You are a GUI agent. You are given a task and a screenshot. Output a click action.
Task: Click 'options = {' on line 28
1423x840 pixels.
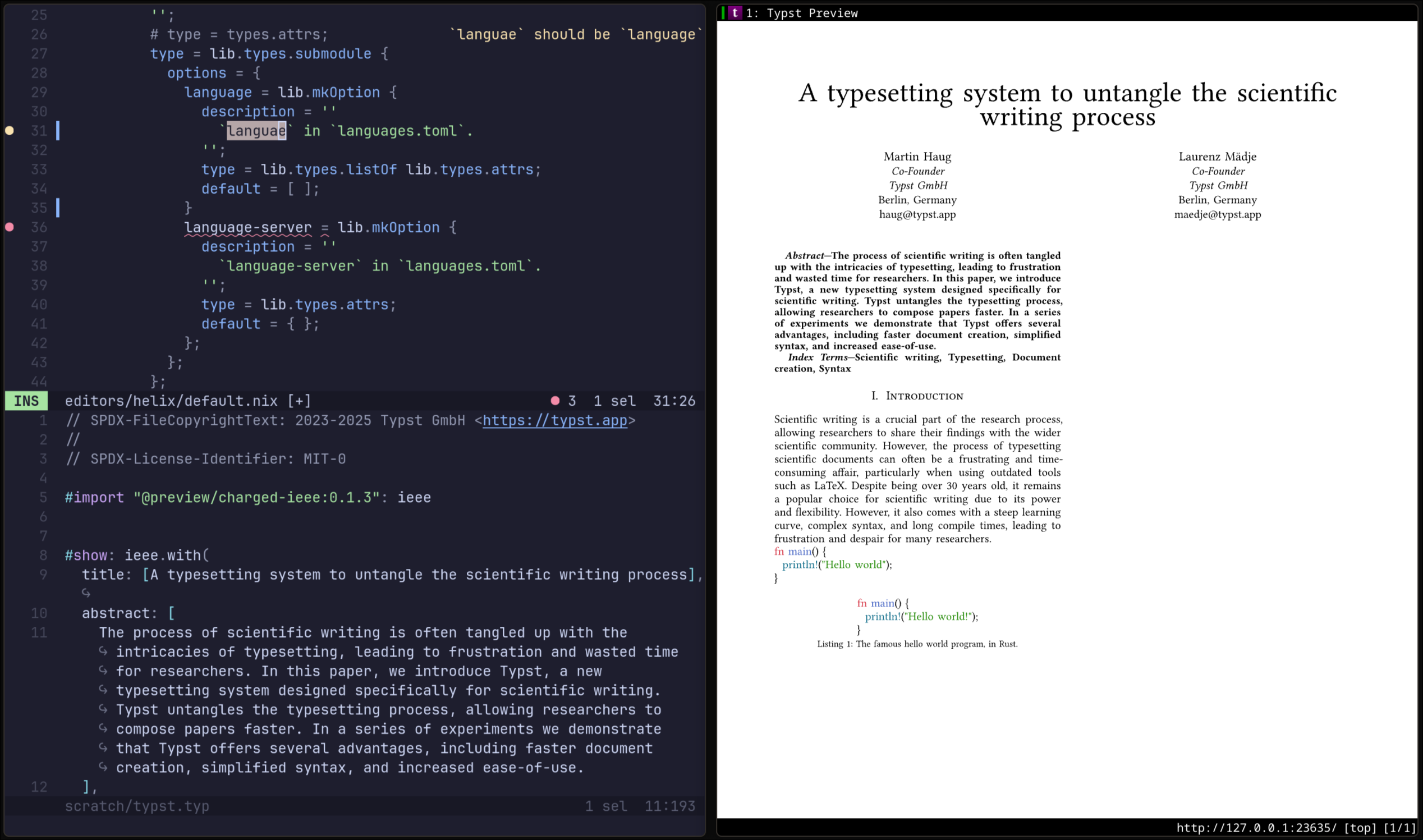[x=214, y=73]
